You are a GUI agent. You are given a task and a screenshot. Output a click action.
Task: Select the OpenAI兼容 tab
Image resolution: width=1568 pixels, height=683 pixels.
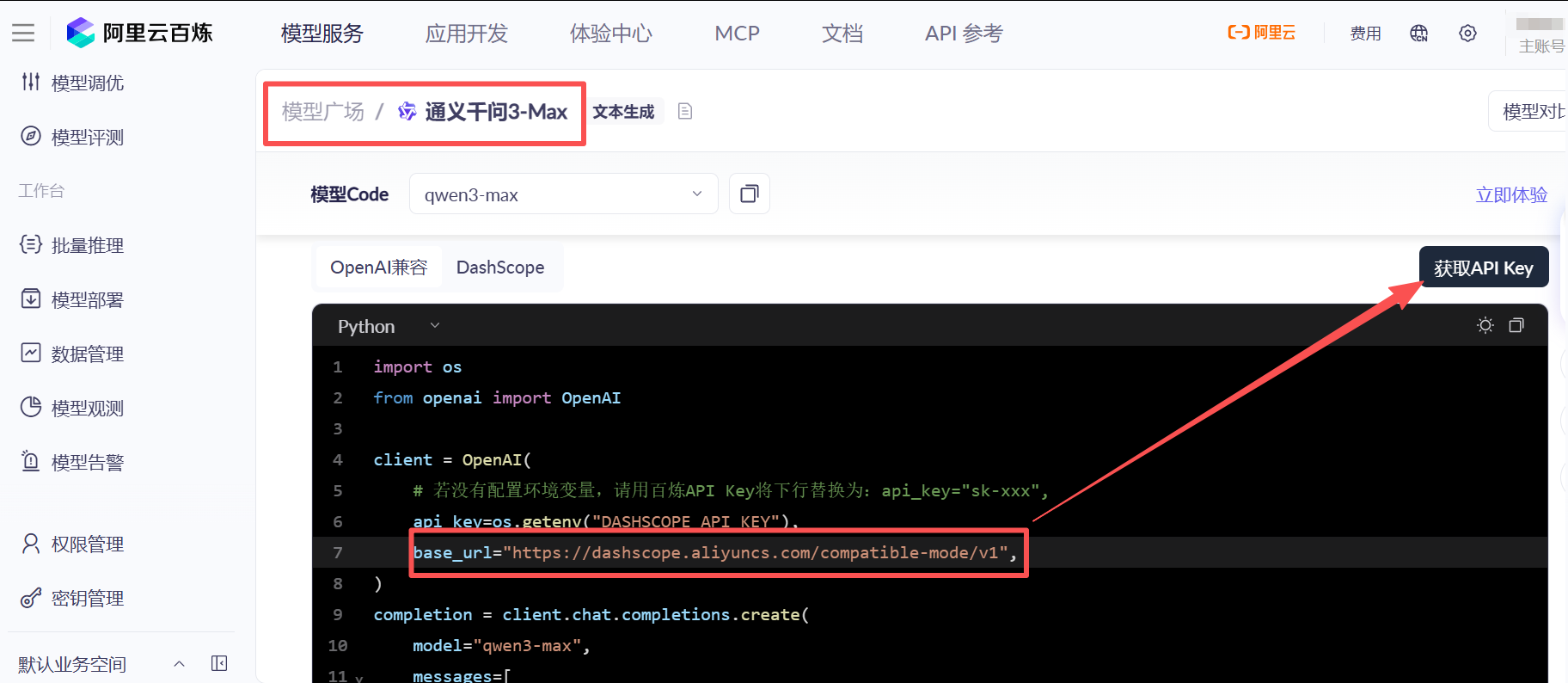pyautogui.click(x=379, y=268)
